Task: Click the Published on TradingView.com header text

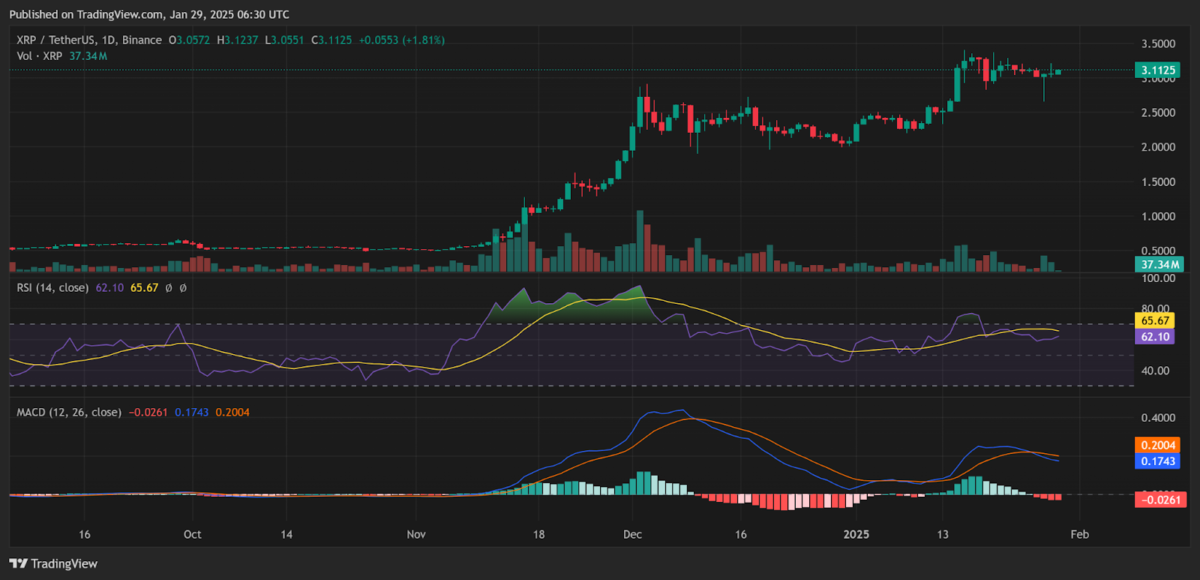Action: click(x=150, y=14)
